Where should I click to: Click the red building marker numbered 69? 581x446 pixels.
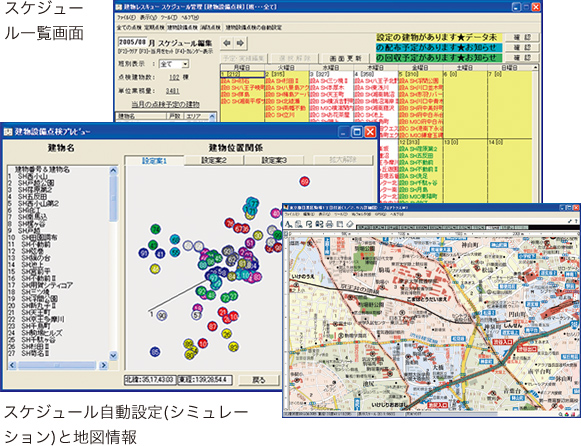(x=305, y=182)
